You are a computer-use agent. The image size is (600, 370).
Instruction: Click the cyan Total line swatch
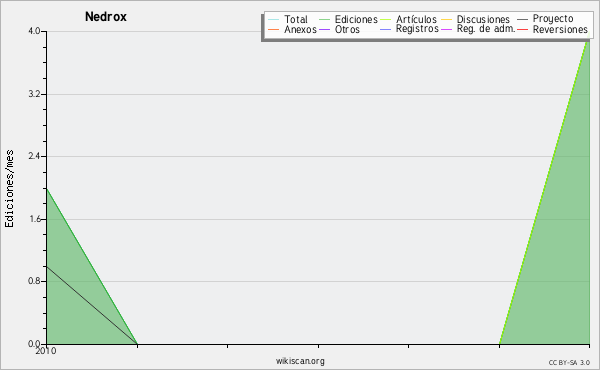pos(274,20)
